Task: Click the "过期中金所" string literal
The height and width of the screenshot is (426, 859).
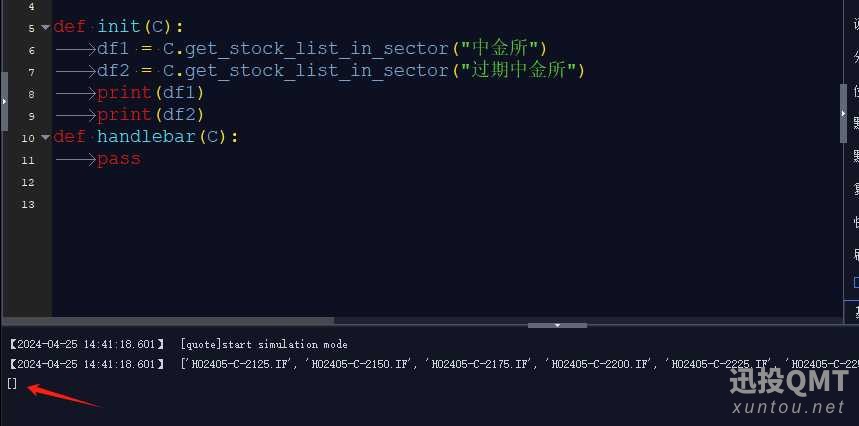Action: coord(517,71)
